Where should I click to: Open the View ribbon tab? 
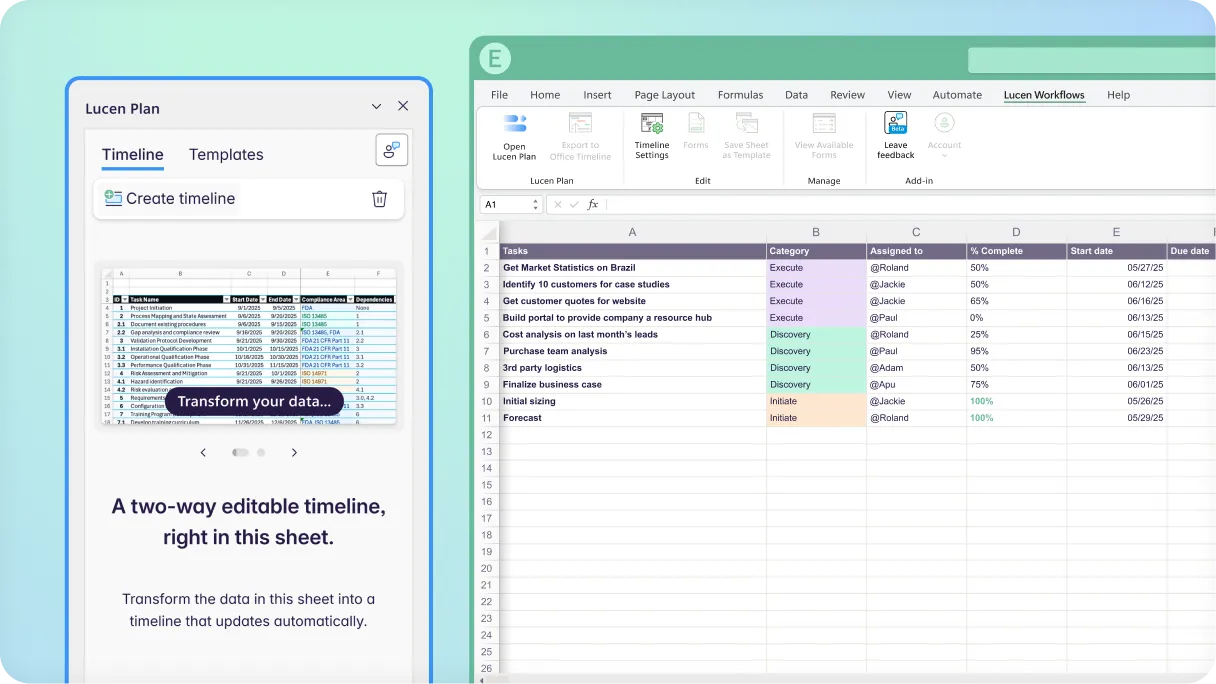coord(899,95)
